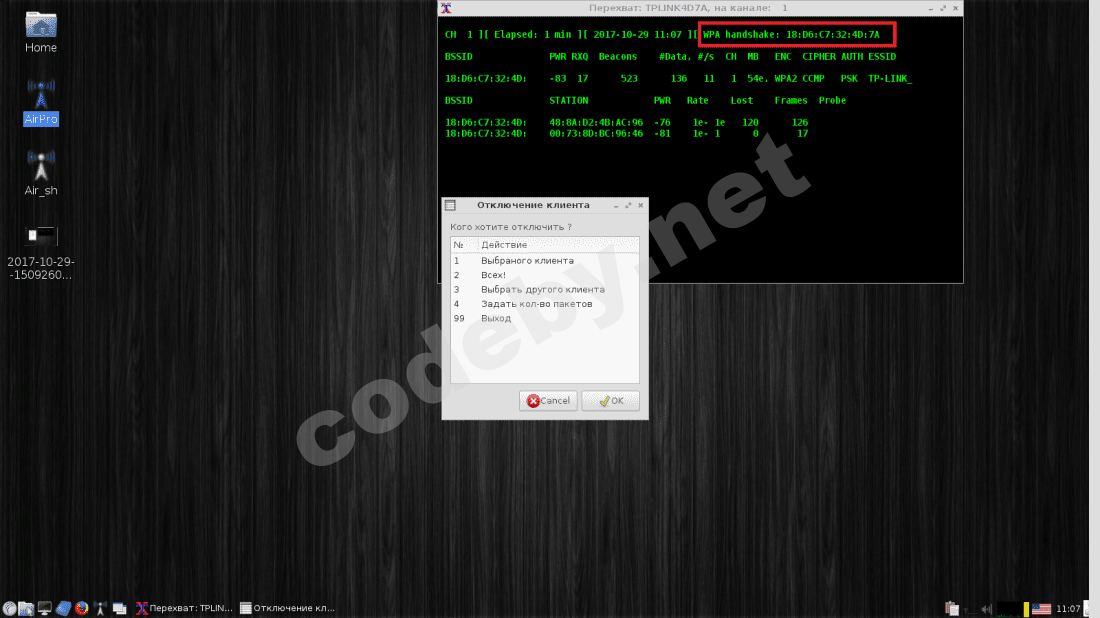This screenshot has height=618, width=1100.
Task: Click the US flag keyboard layout indicator
Action: (1041, 609)
